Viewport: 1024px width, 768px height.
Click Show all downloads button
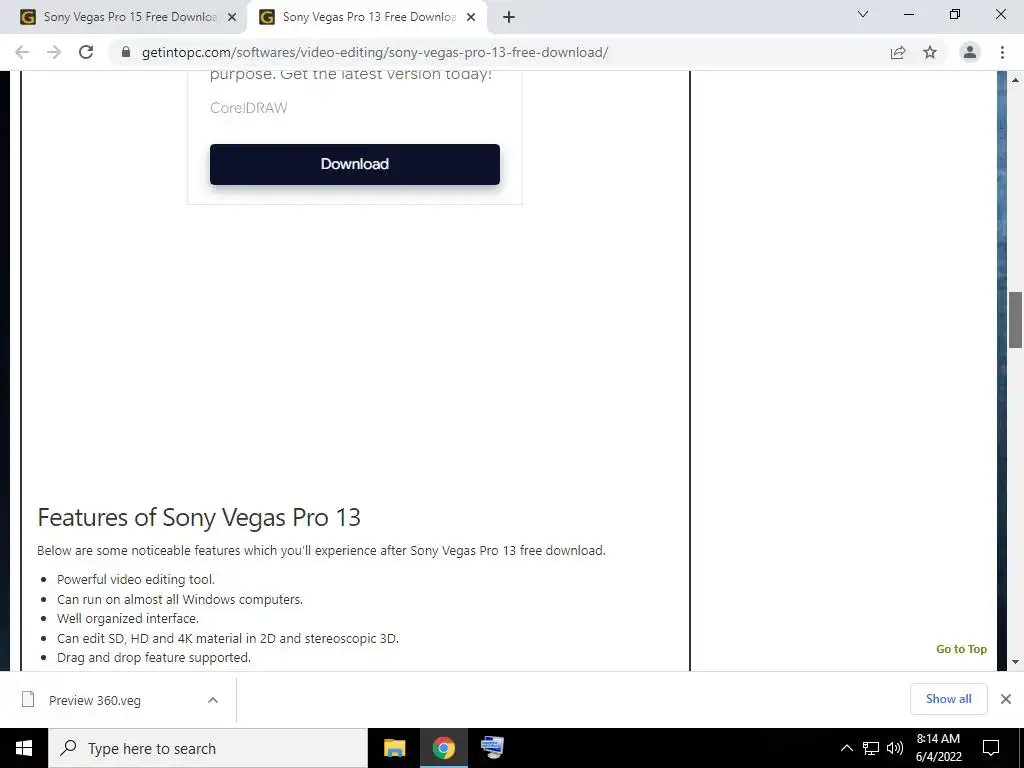pyautogui.click(x=948, y=699)
